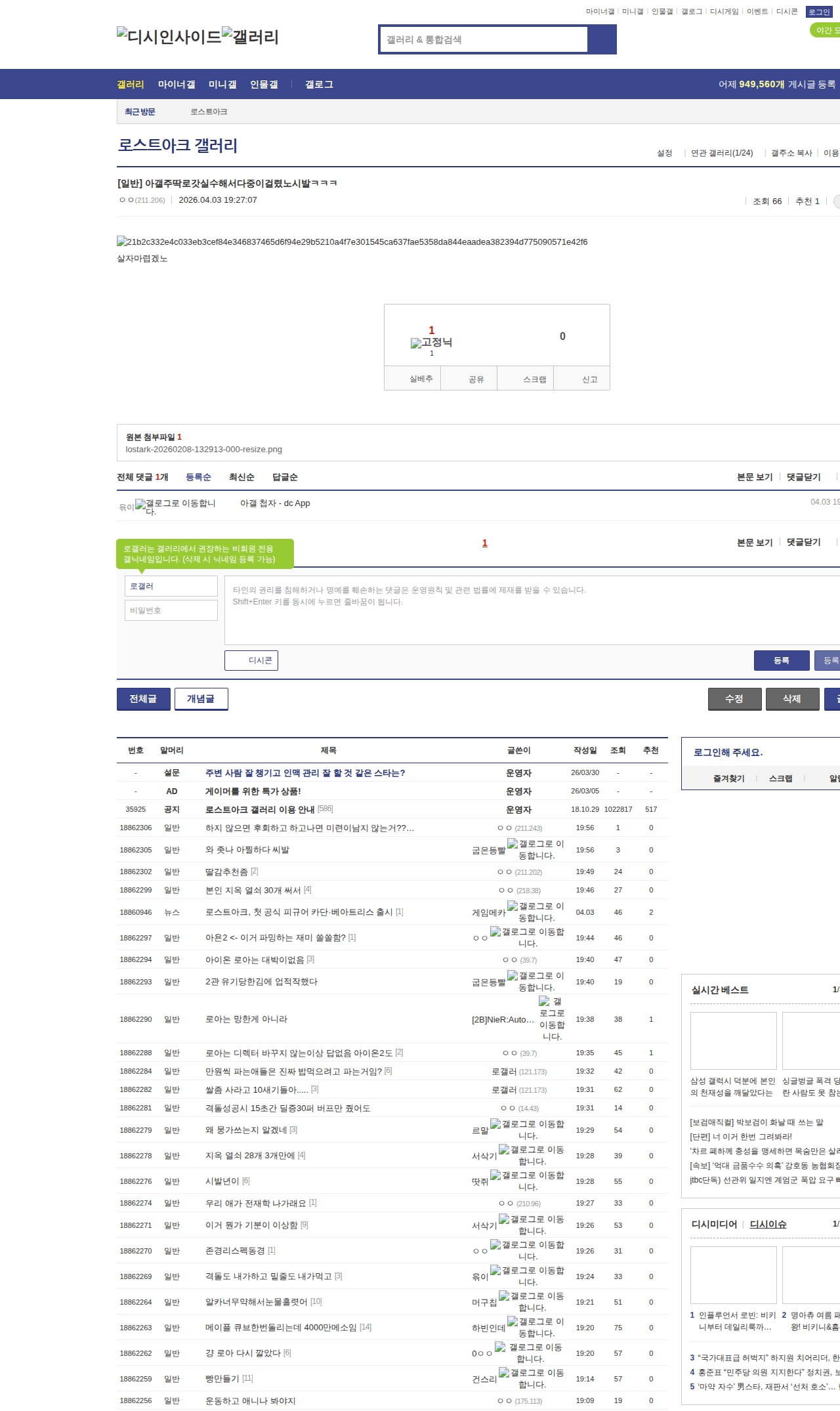Click the gallog icon beside author 건스리
This screenshot has height=1411, width=840.
504,1373
